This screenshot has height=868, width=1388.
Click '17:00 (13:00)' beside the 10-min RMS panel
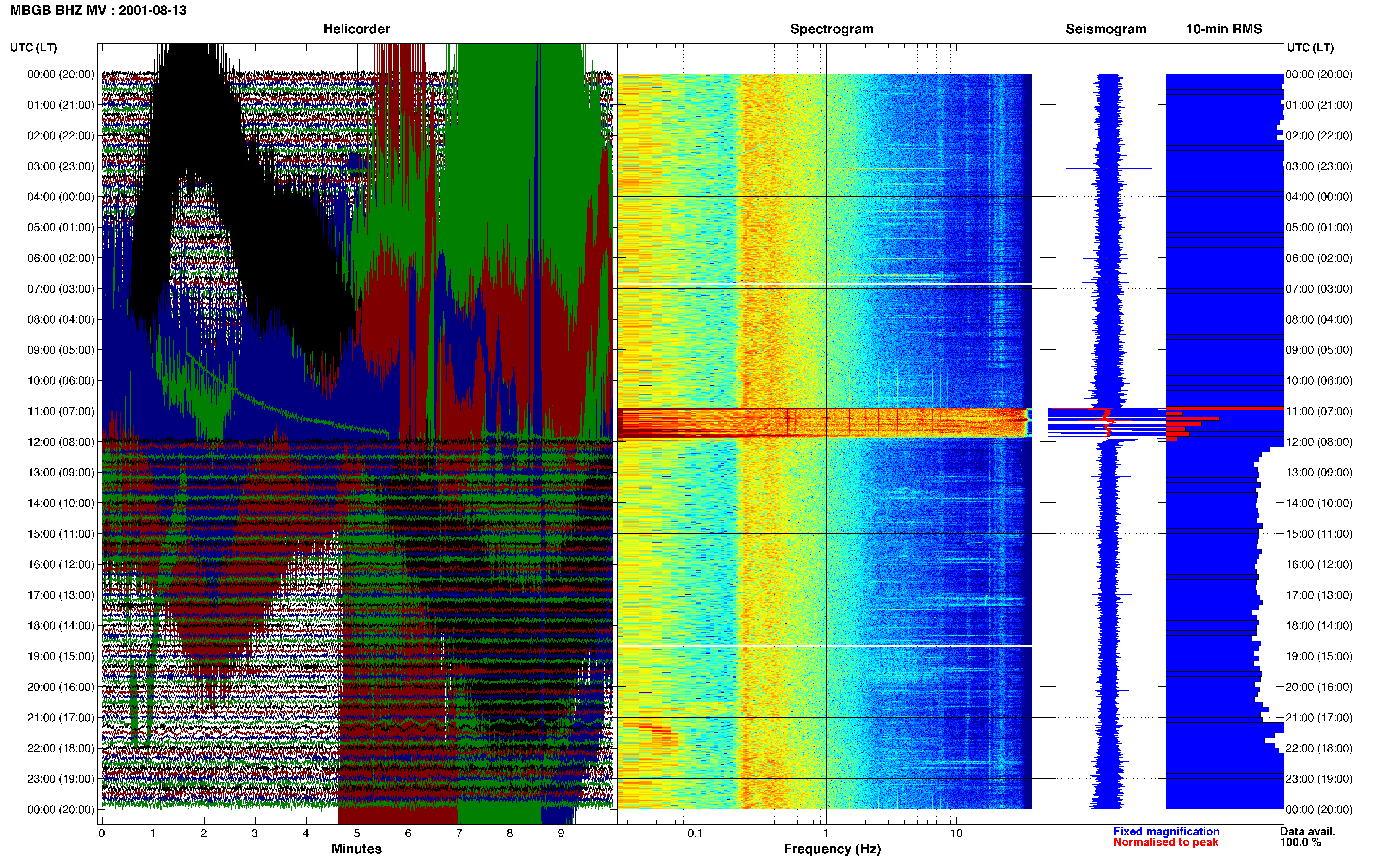pos(1319,595)
